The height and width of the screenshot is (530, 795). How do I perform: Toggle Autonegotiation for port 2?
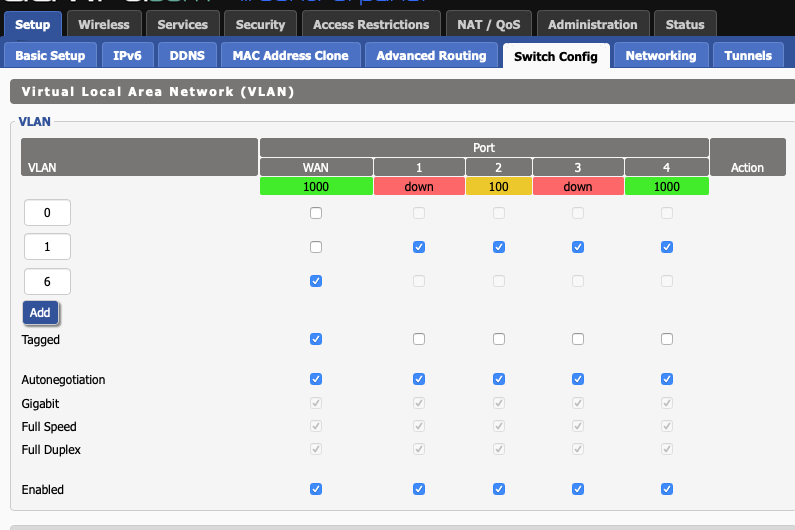[499, 379]
